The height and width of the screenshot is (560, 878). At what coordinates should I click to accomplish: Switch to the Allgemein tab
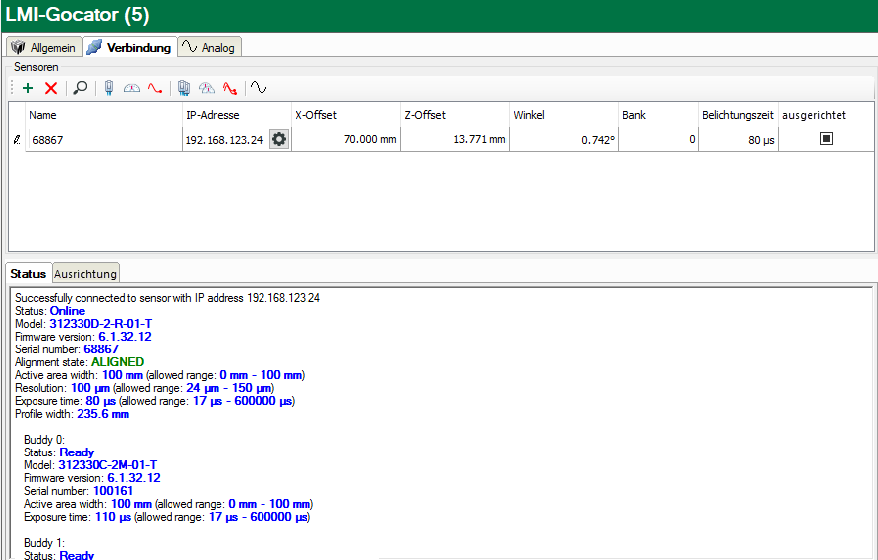tap(44, 47)
